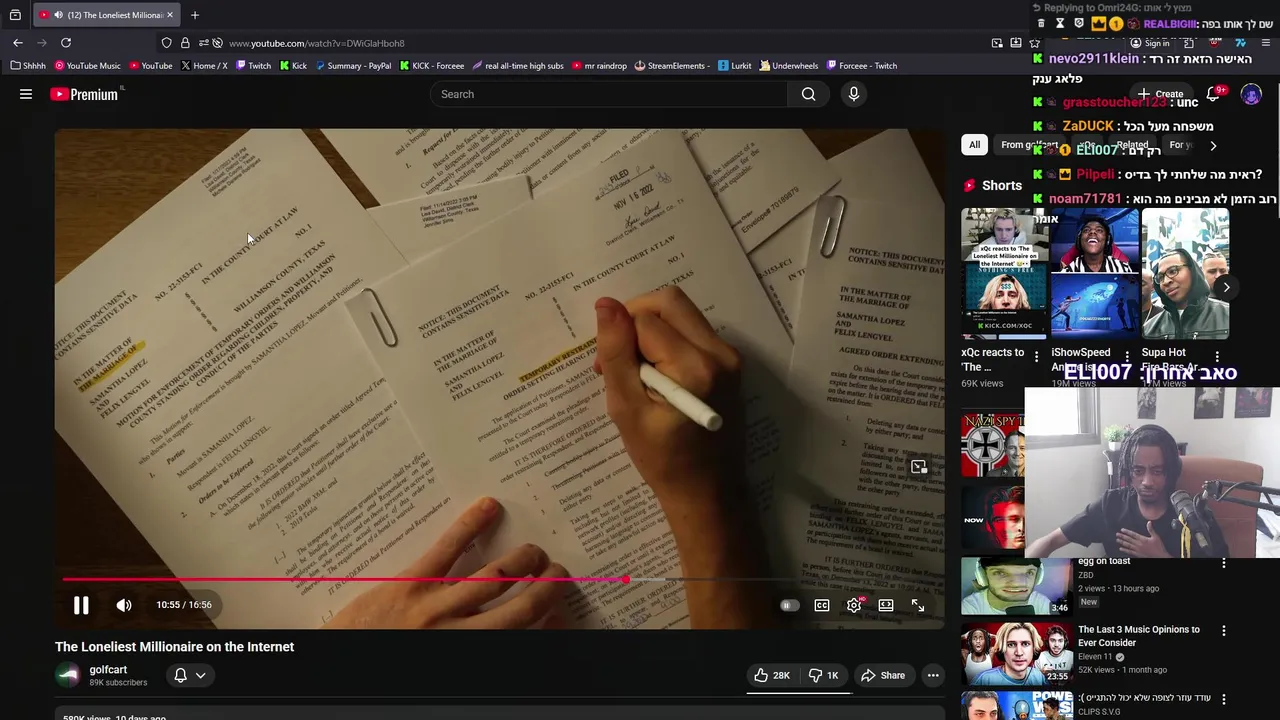The image size is (1280, 720).
Task: Go to the YouTube Premium home logo
Action: pyautogui.click(x=84, y=94)
